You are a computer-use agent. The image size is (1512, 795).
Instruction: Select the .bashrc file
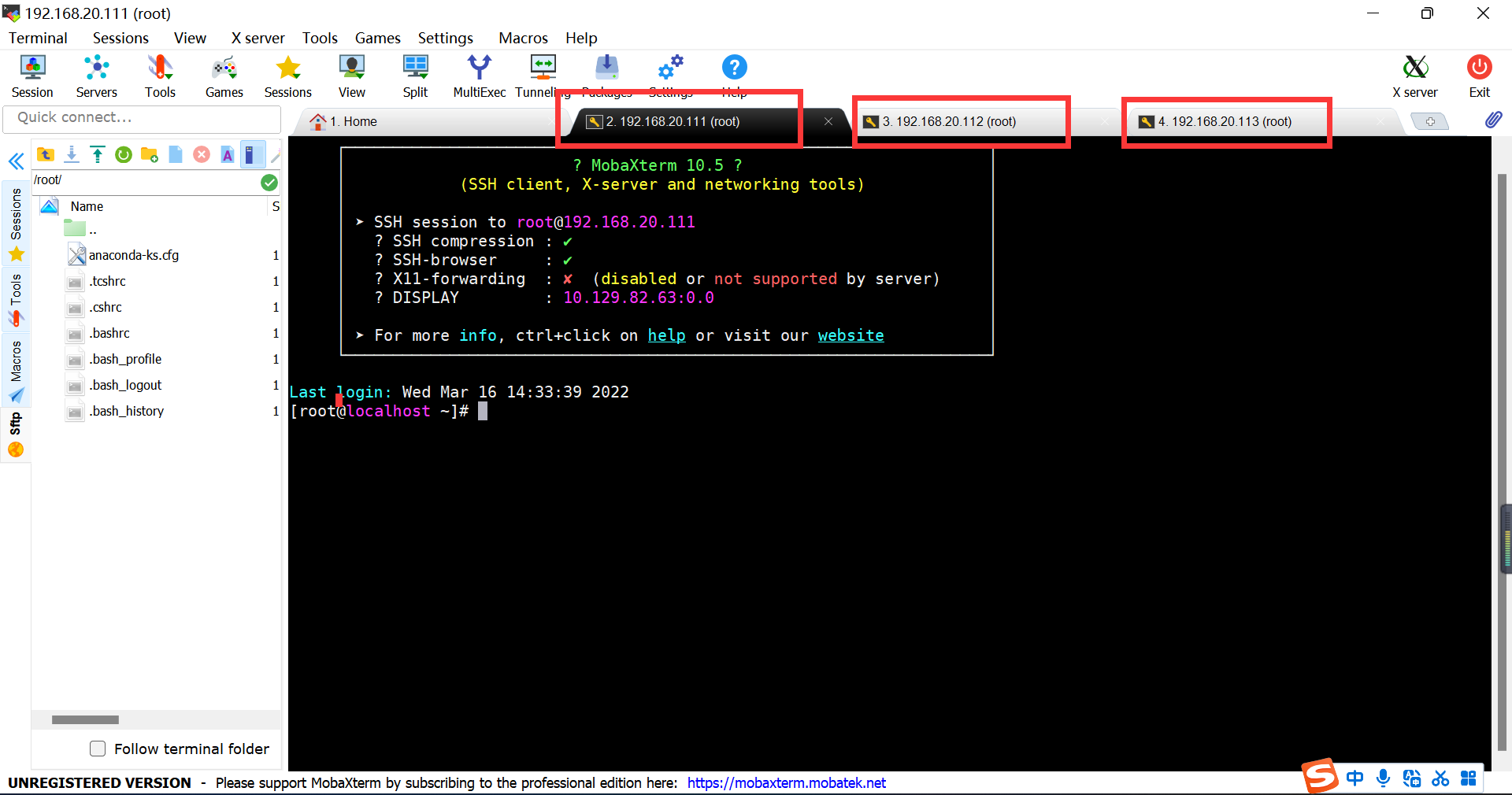coord(109,333)
